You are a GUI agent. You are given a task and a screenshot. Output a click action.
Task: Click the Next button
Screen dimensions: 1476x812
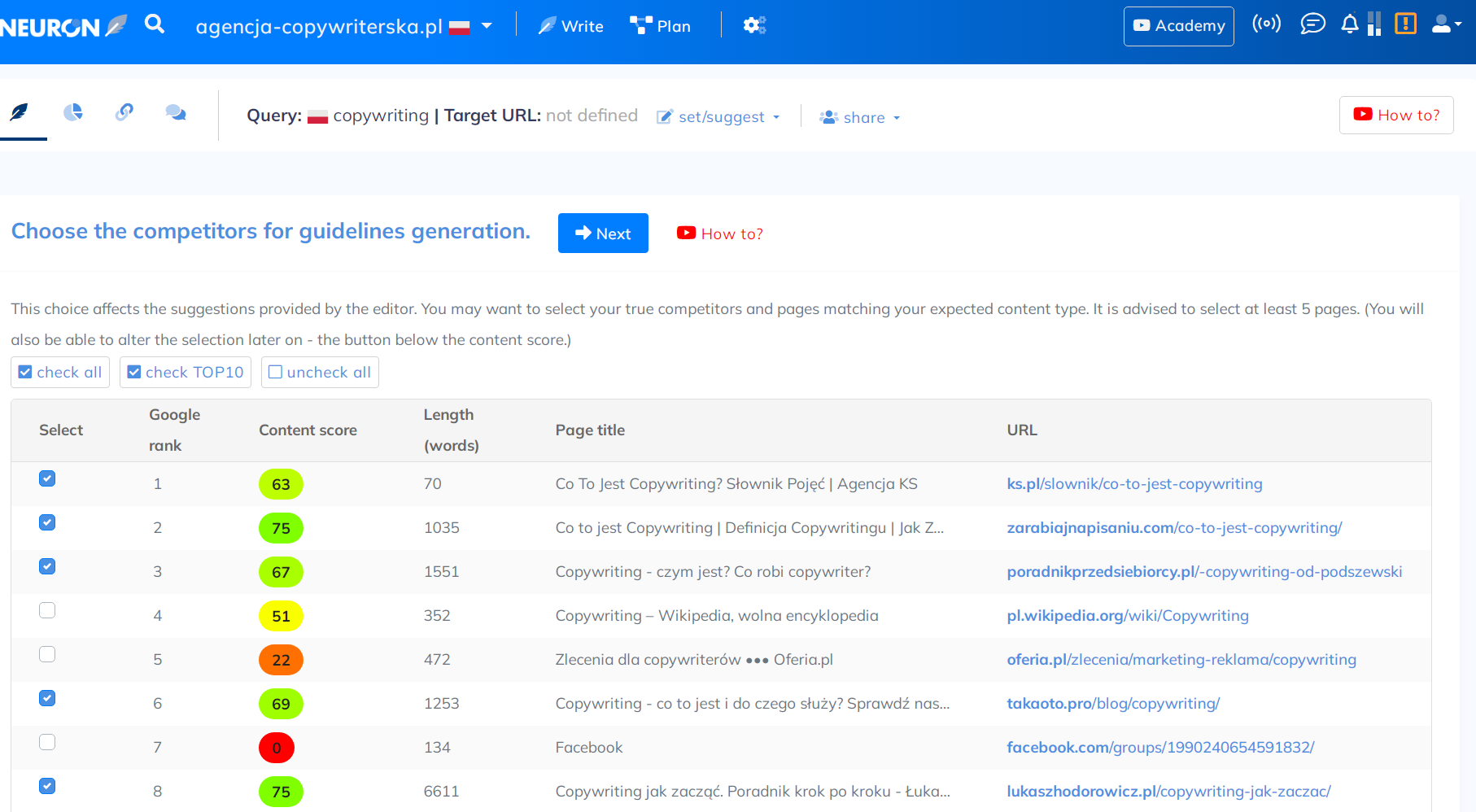coord(603,234)
